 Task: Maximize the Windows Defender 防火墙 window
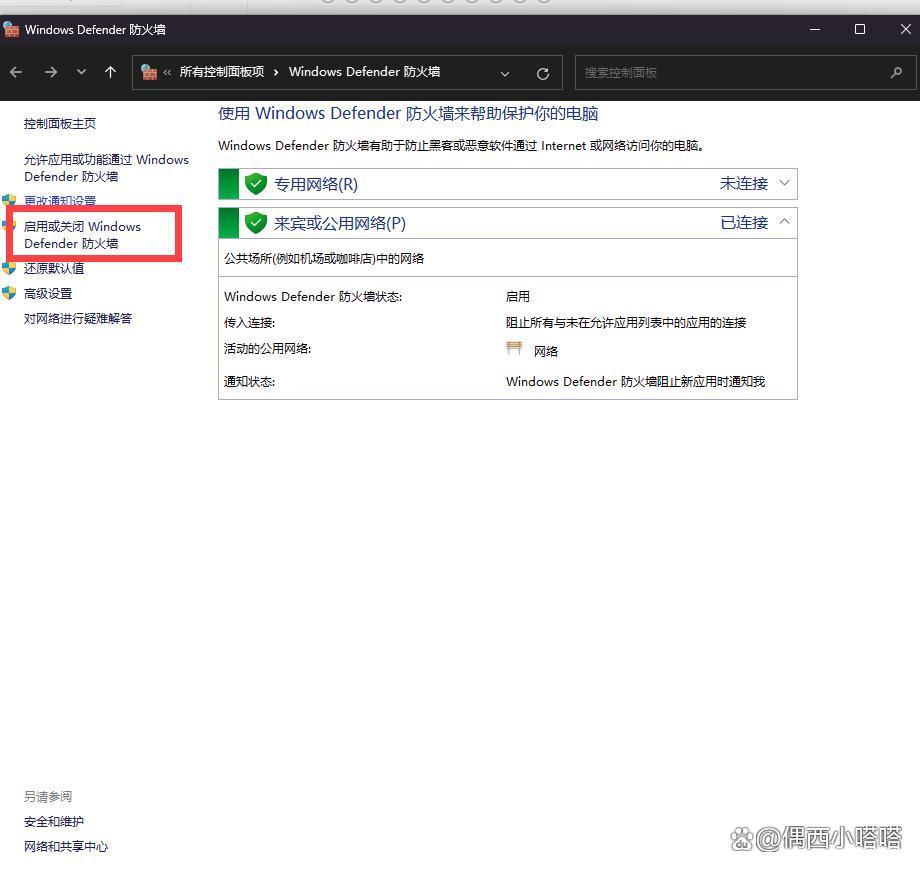click(x=860, y=29)
